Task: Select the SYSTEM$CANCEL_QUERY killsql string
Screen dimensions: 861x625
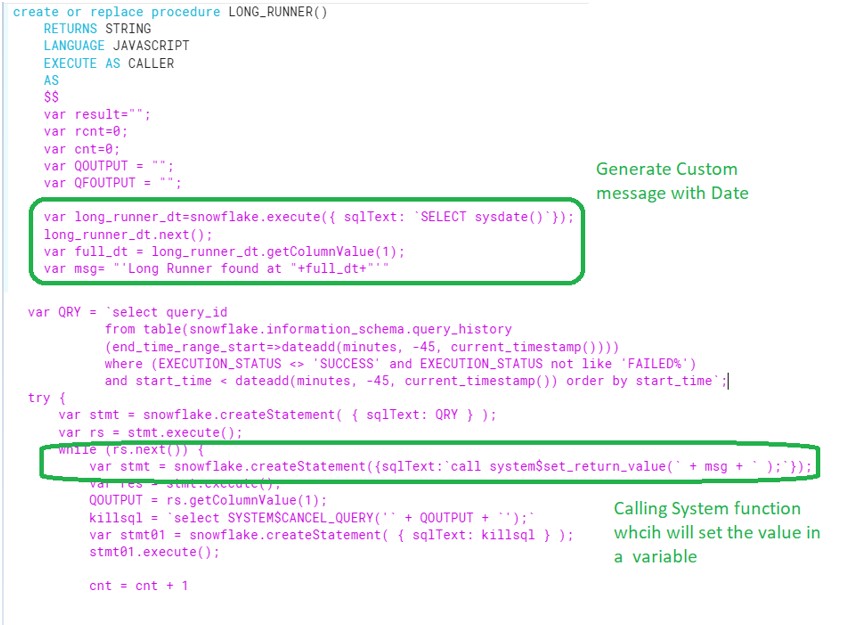Action: pyautogui.click(x=285, y=518)
